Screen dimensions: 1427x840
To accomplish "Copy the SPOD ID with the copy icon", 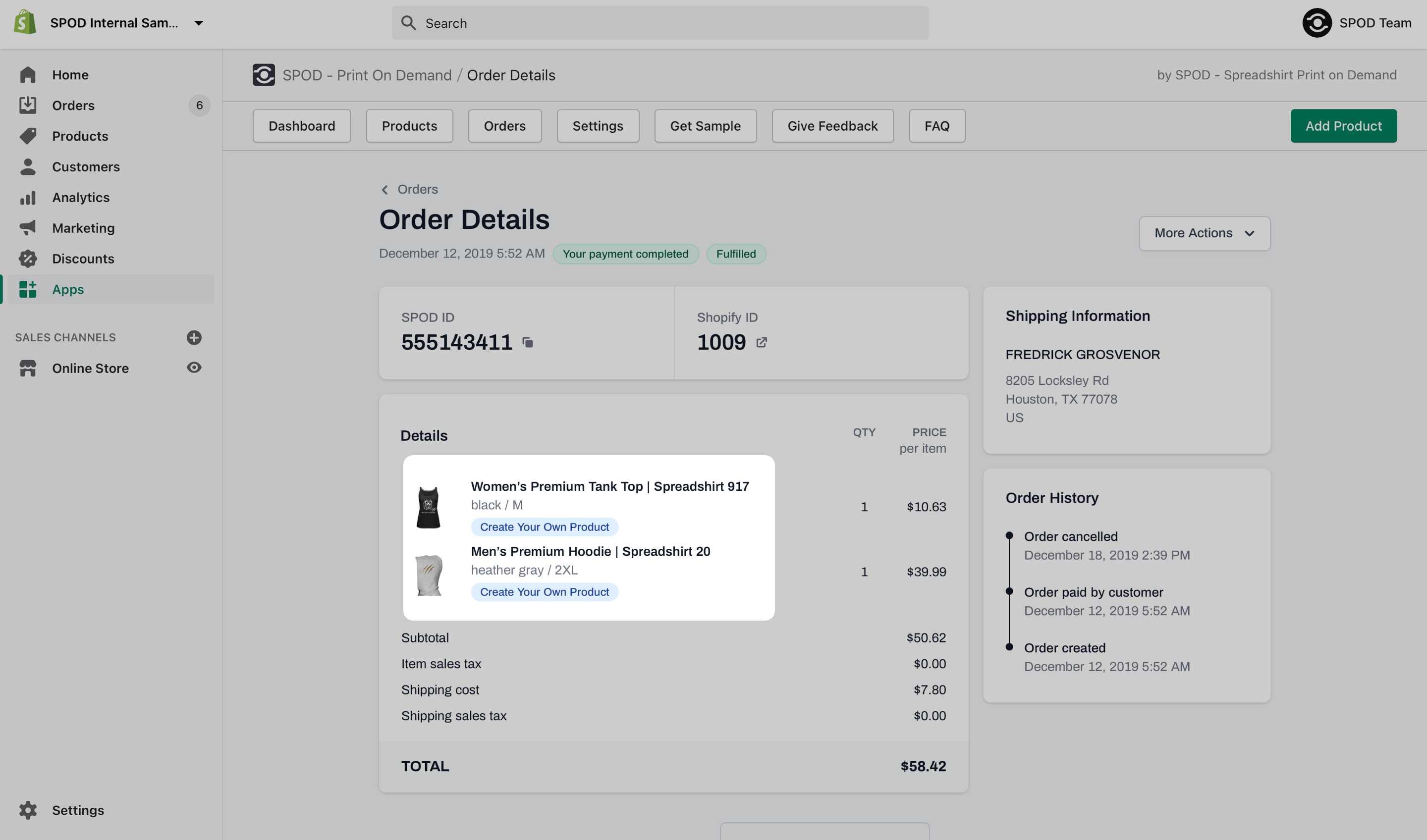I will tap(527, 342).
